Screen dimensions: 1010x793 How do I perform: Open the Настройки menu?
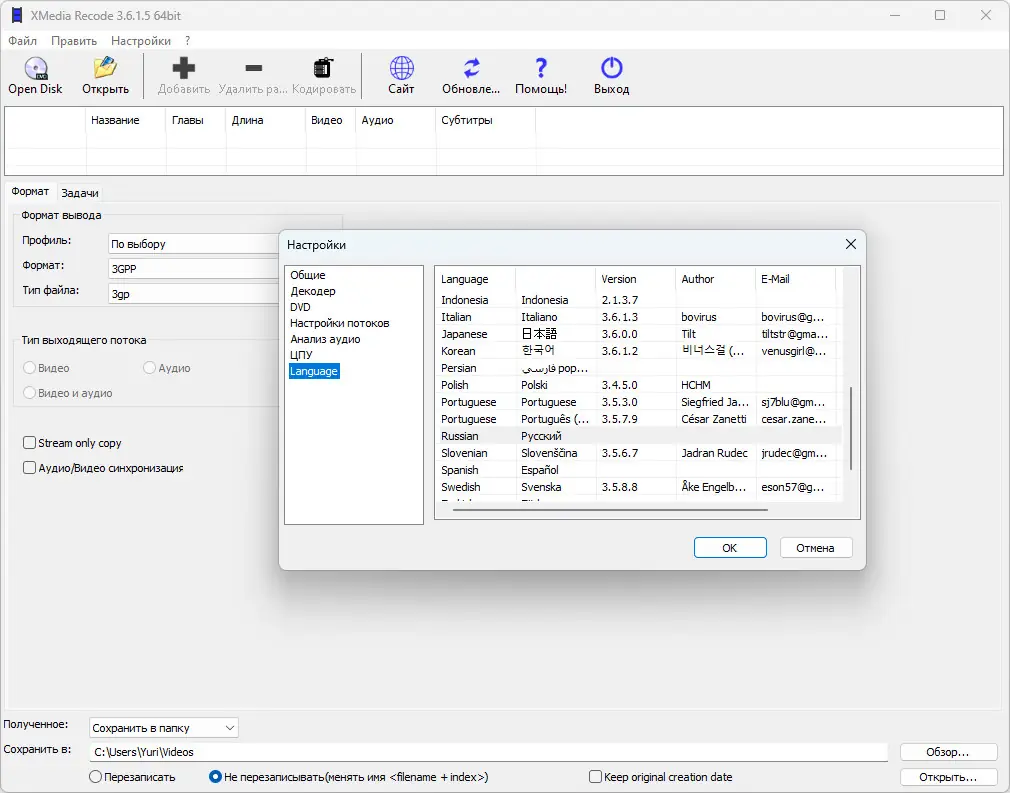[x=140, y=41]
